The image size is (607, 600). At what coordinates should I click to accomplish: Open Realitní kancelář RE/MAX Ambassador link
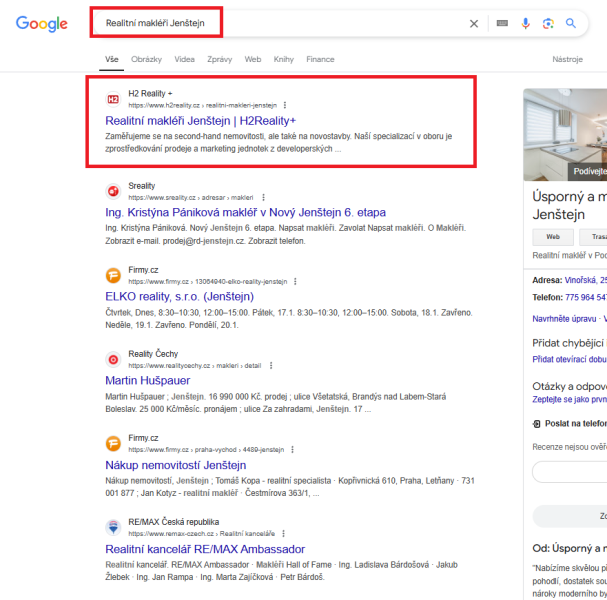click(x=205, y=549)
